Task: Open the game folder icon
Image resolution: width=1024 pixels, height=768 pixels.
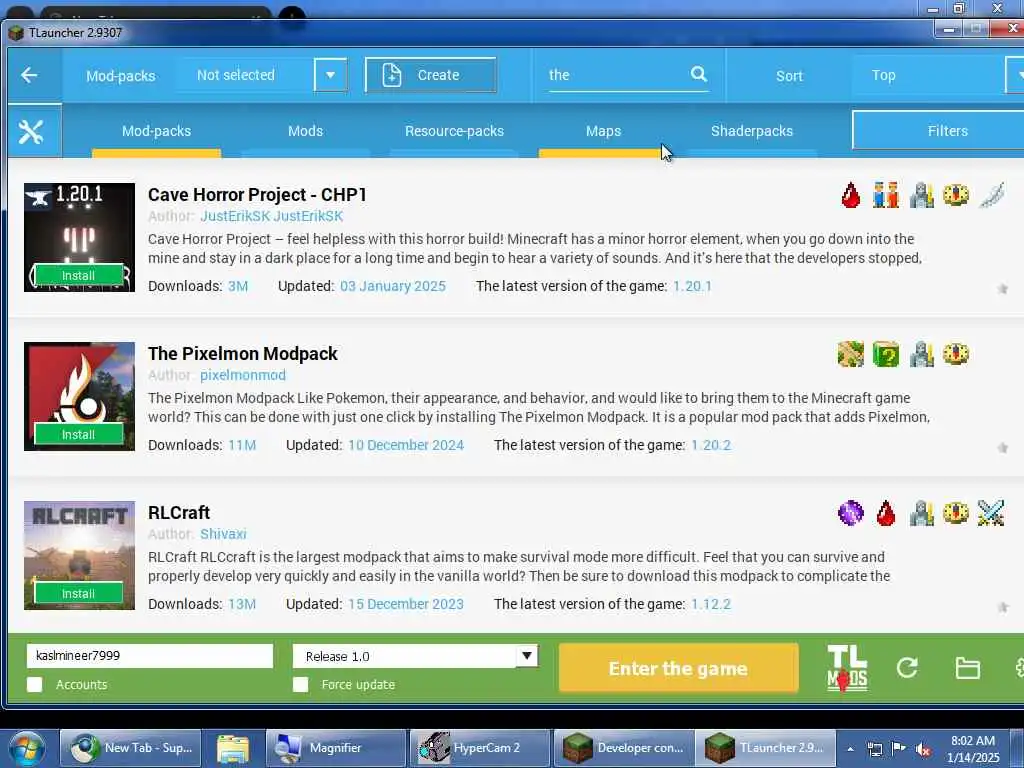Action: click(x=967, y=668)
